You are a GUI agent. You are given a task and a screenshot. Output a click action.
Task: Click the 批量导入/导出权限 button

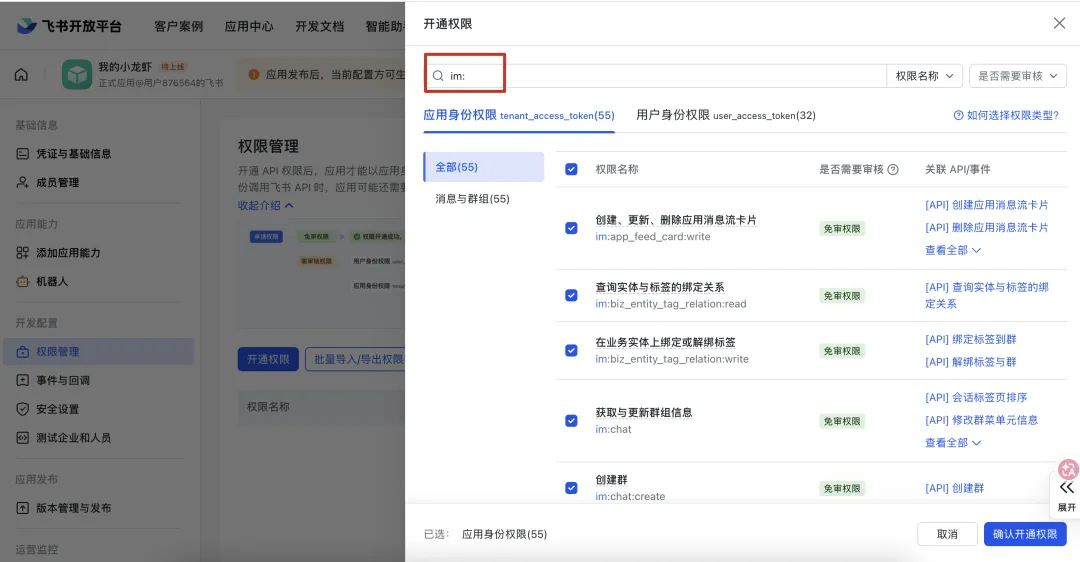click(x=355, y=359)
